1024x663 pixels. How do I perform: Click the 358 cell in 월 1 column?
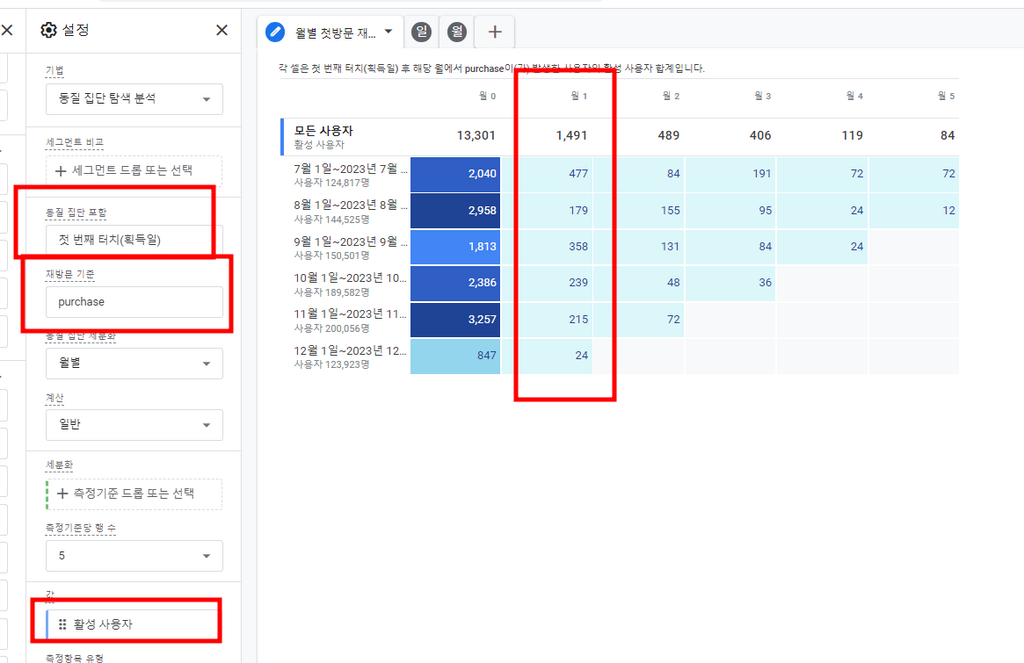(547, 247)
